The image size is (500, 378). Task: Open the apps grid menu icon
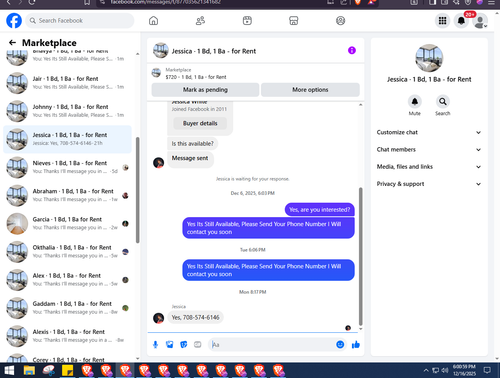coord(442,21)
